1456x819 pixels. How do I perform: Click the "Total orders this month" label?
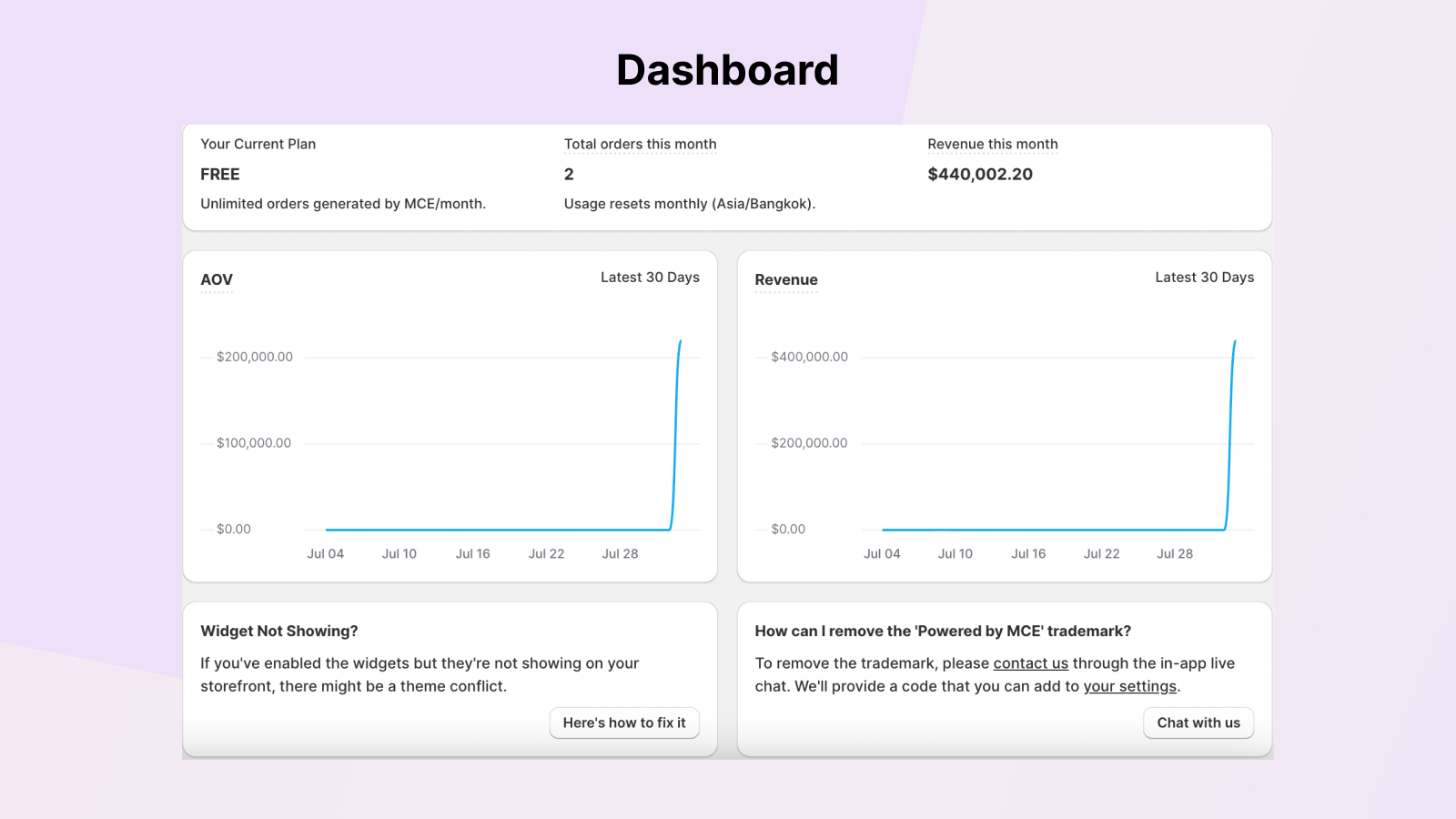point(640,144)
